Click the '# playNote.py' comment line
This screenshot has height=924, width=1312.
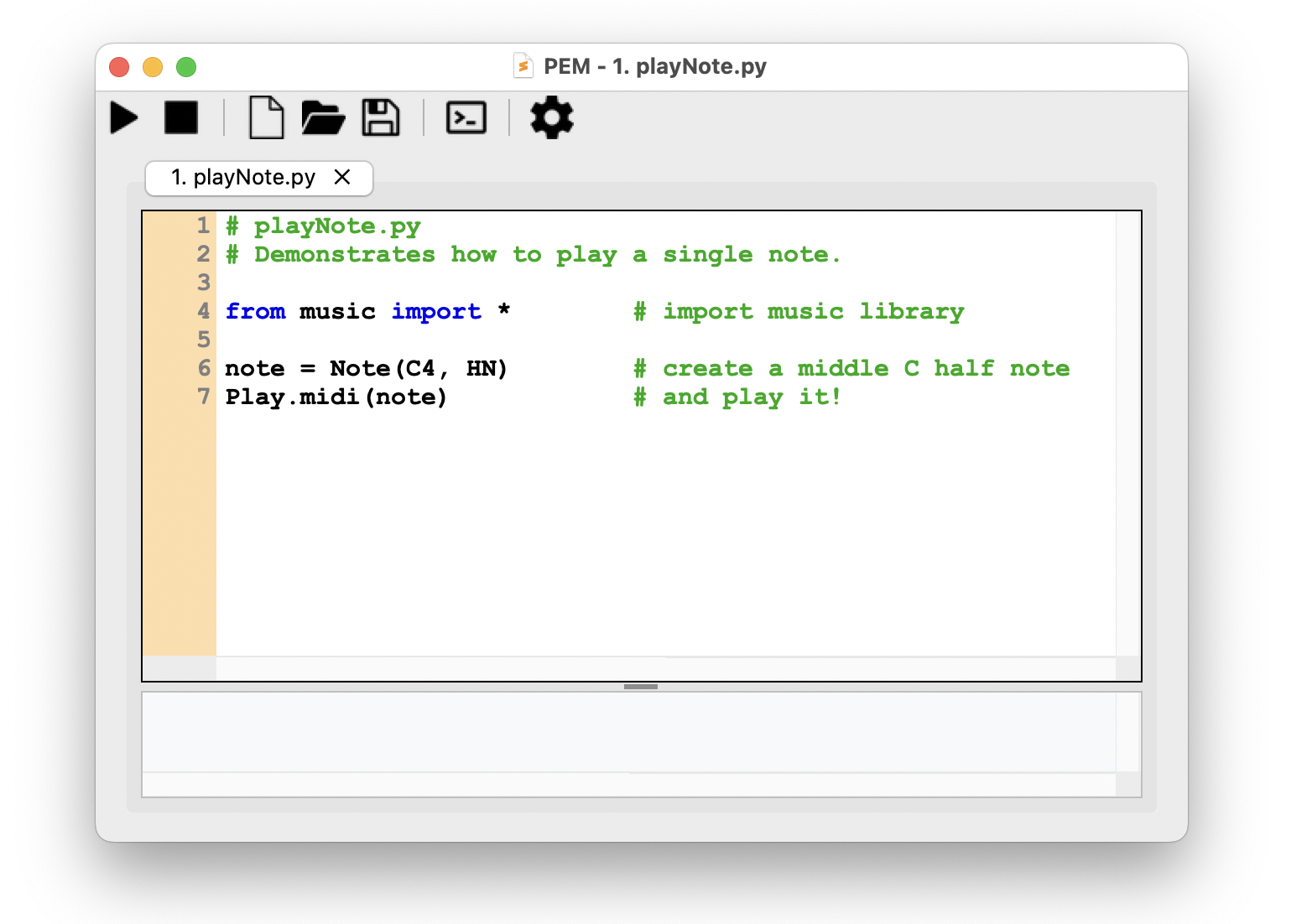click(323, 226)
